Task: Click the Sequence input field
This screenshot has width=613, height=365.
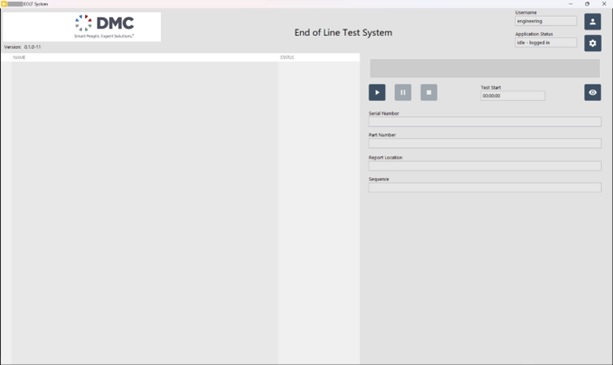Action: pyautogui.click(x=485, y=188)
